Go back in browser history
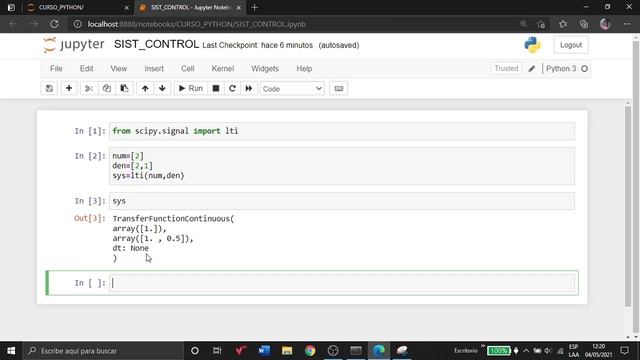640x360 pixels. pos(13,24)
